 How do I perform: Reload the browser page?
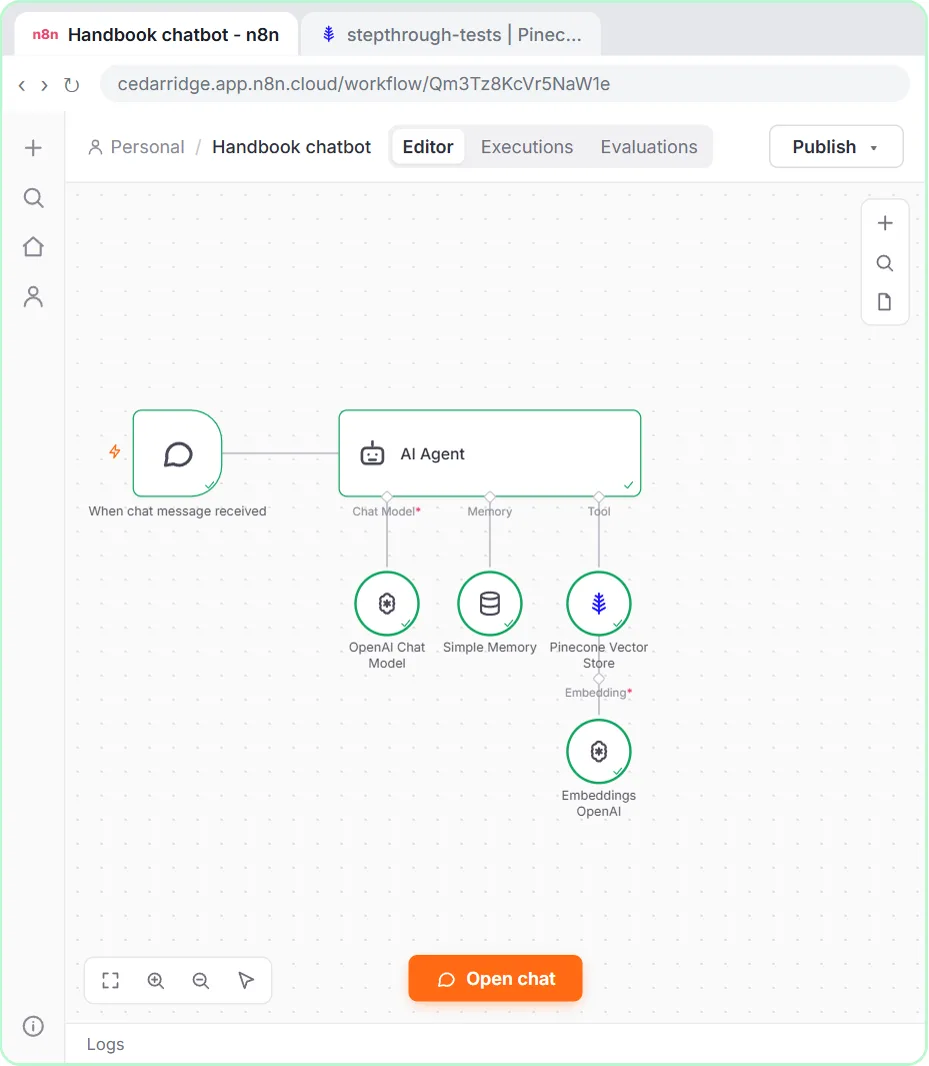pyautogui.click(x=71, y=85)
